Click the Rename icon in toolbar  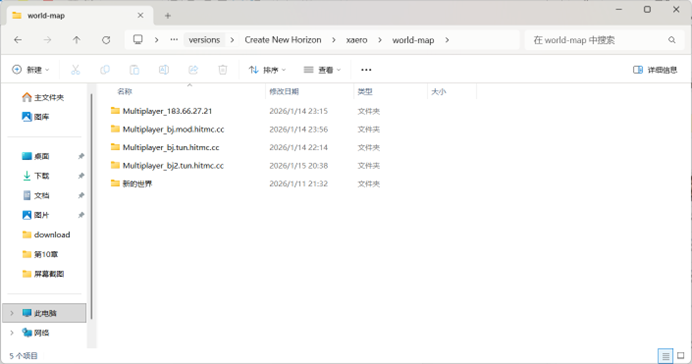point(164,70)
